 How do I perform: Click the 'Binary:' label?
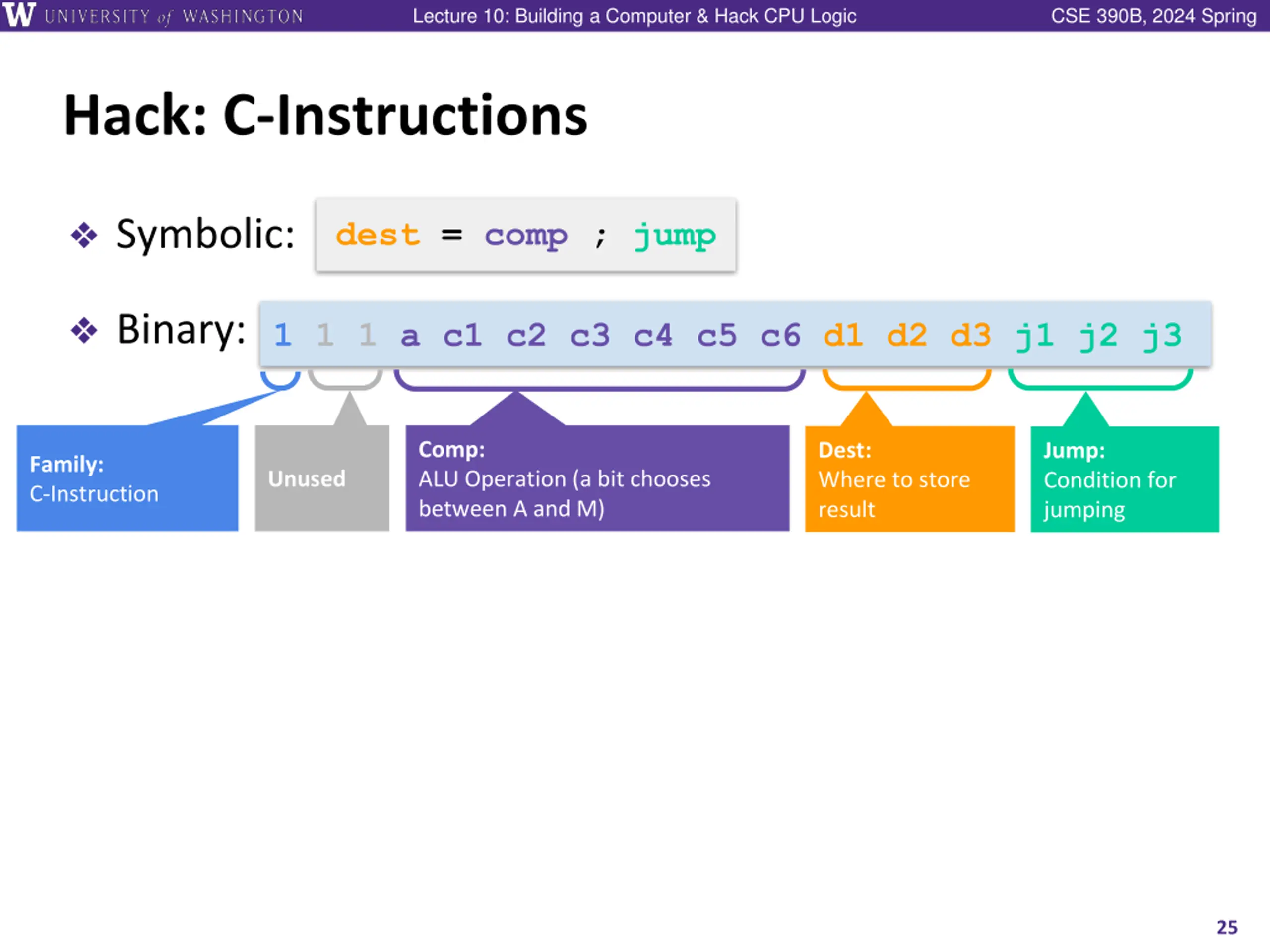pos(182,329)
